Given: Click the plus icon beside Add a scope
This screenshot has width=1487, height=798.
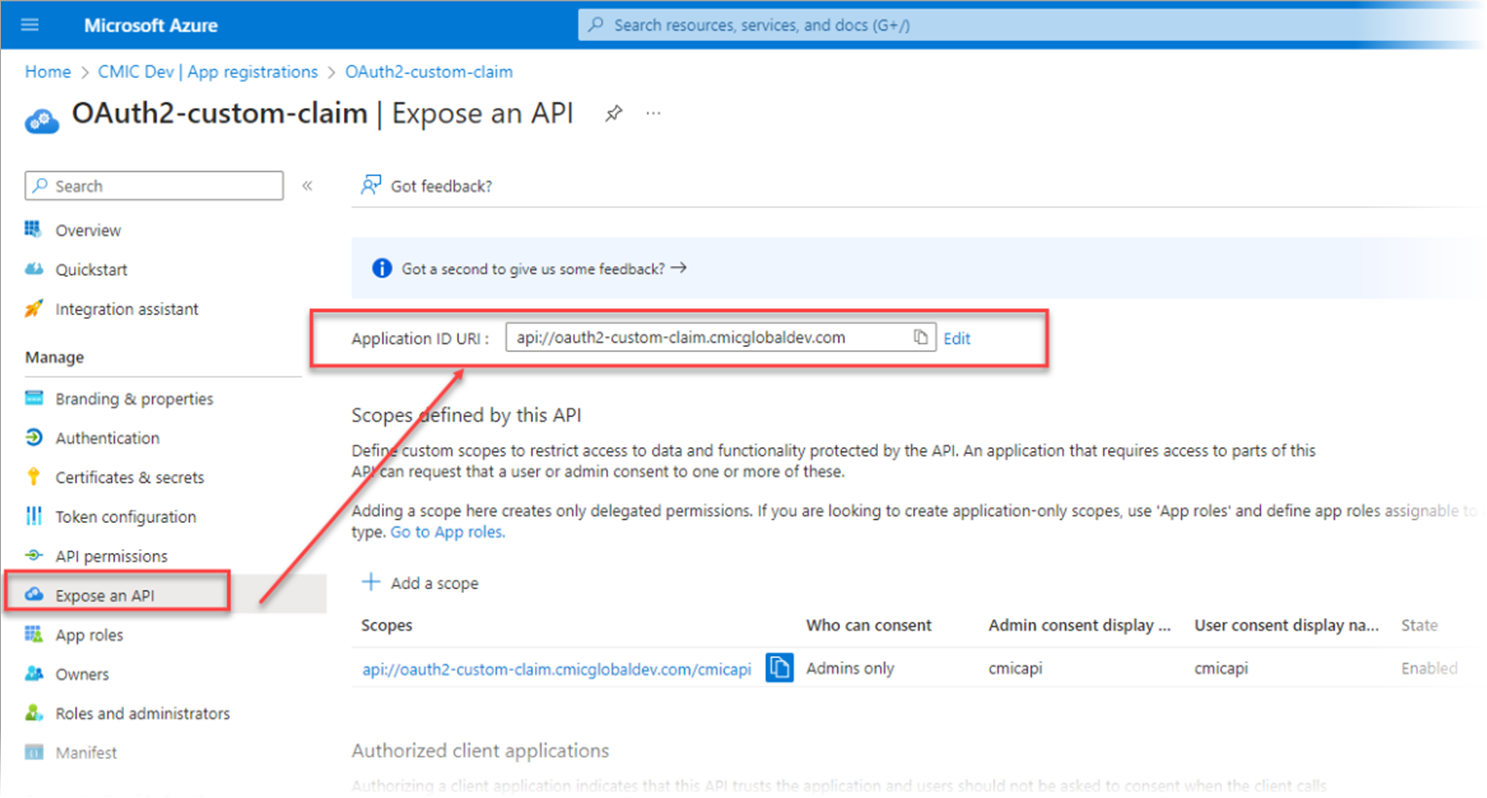Looking at the screenshot, I should coord(371,582).
